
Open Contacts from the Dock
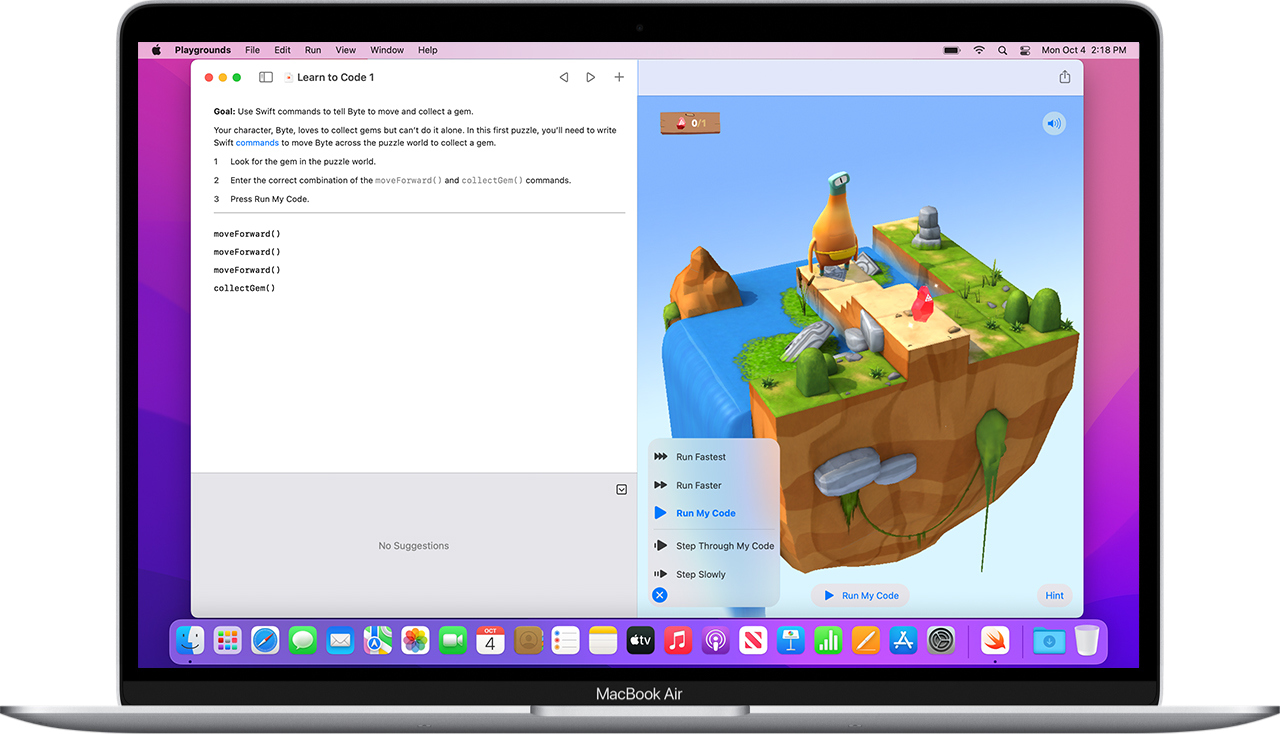tap(528, 640)
